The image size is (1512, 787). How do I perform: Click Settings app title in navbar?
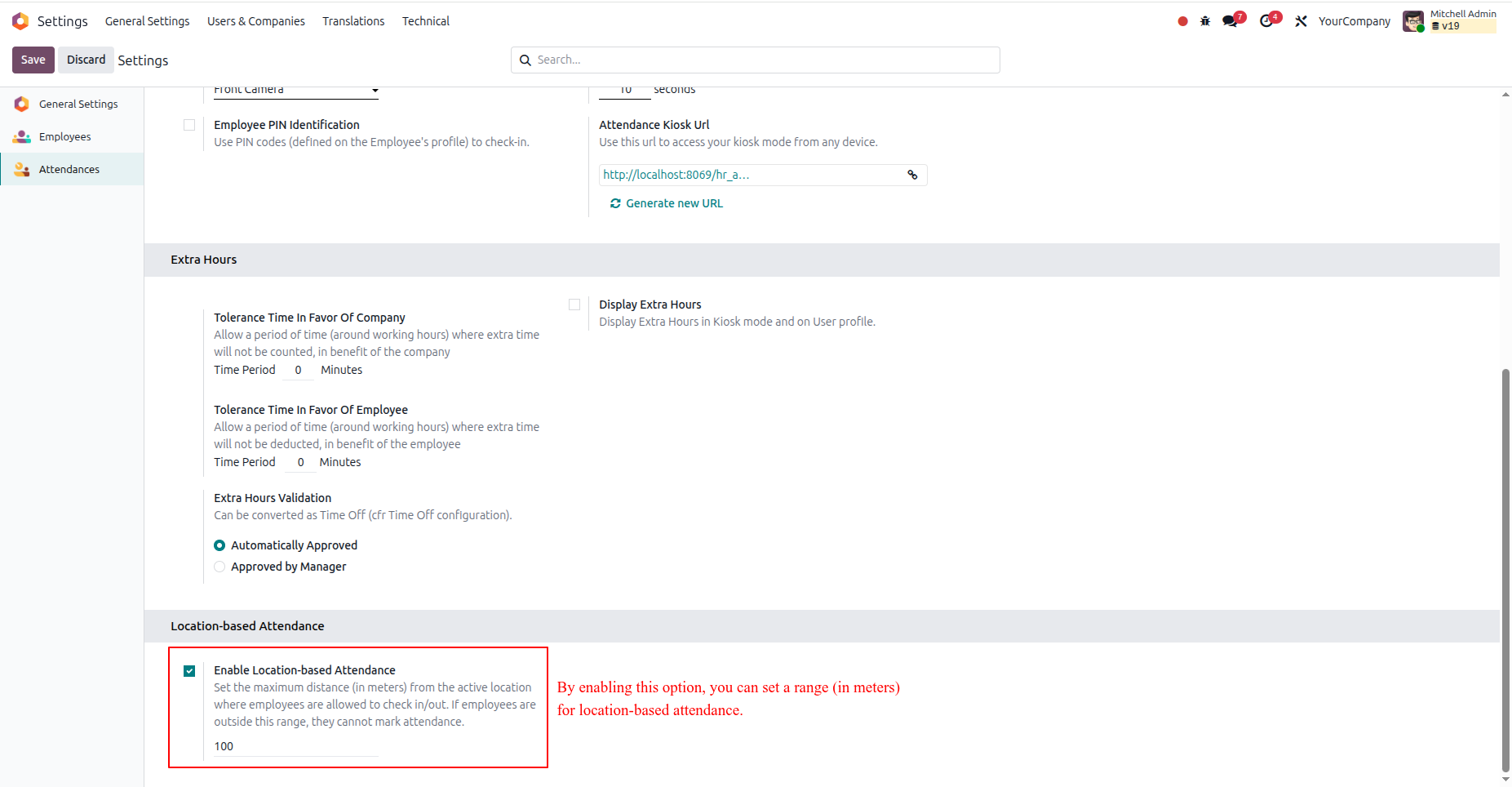pos(62,21)
